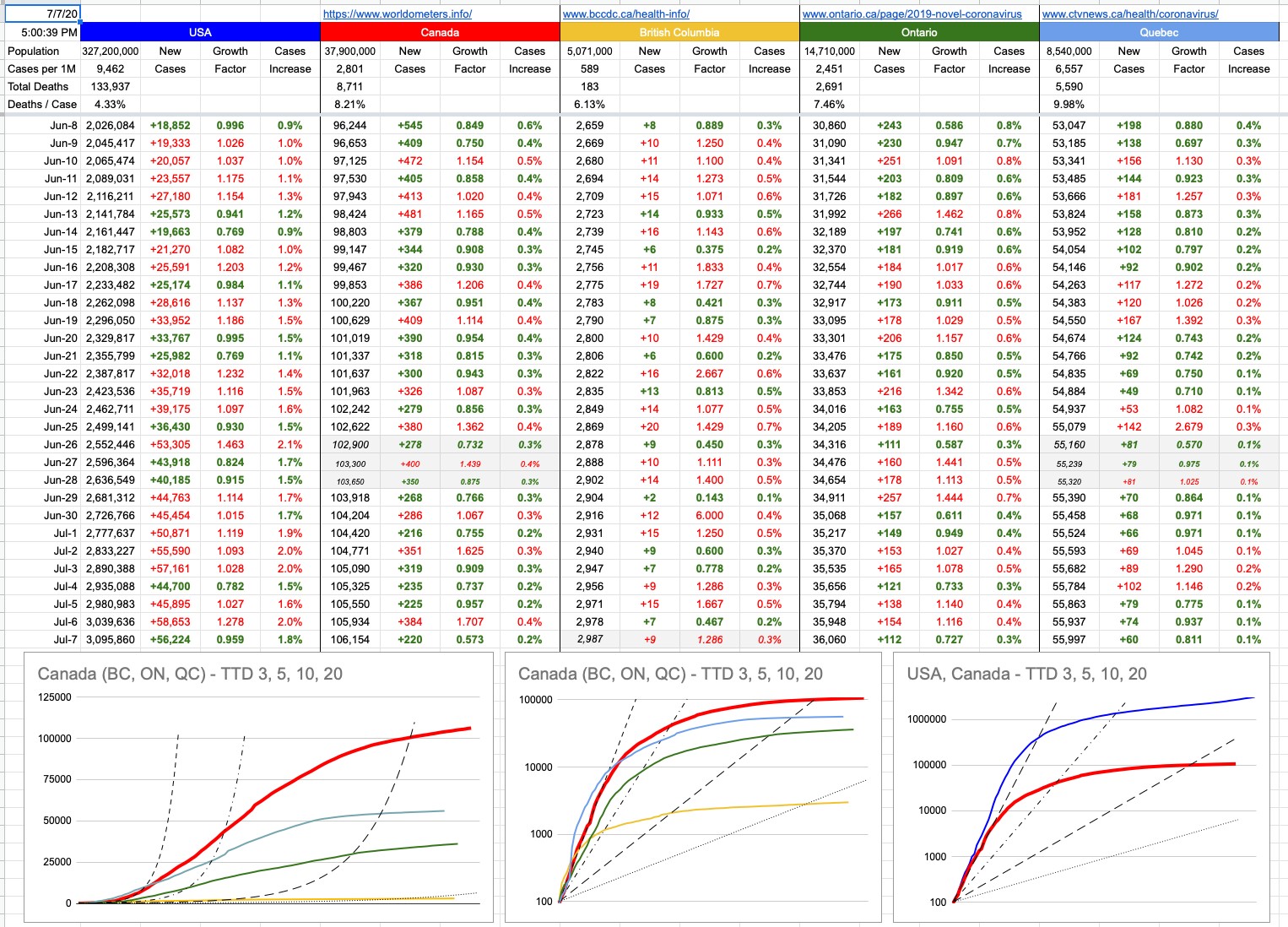Select USA total deaths cell 133,937
This screenshot has height=927, width=1288.
(111, 86)
